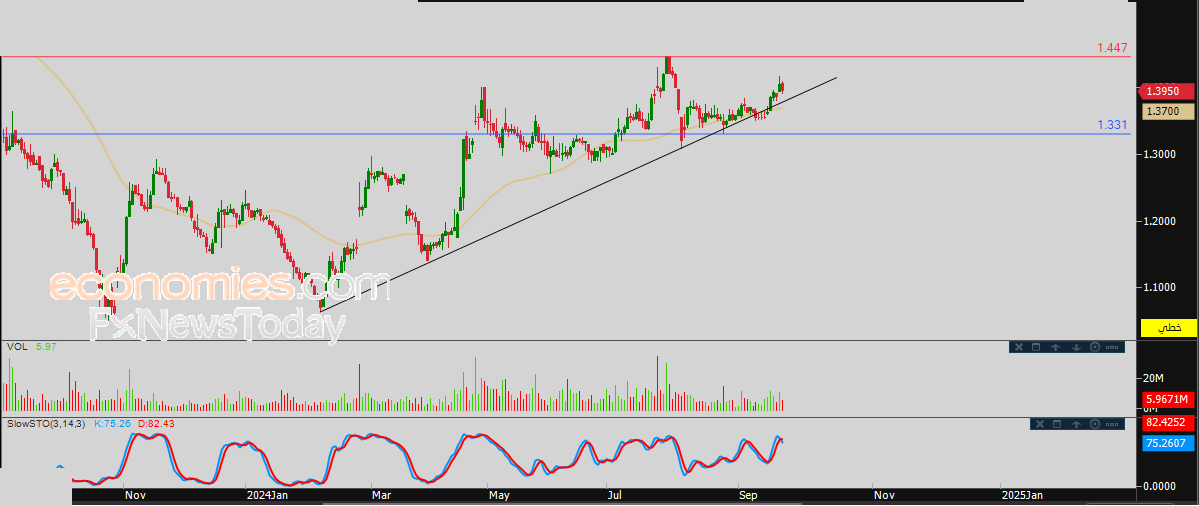1199x506 pixels.
Task: Click the 1.447 level label
Action: [x=1112, y=47]
